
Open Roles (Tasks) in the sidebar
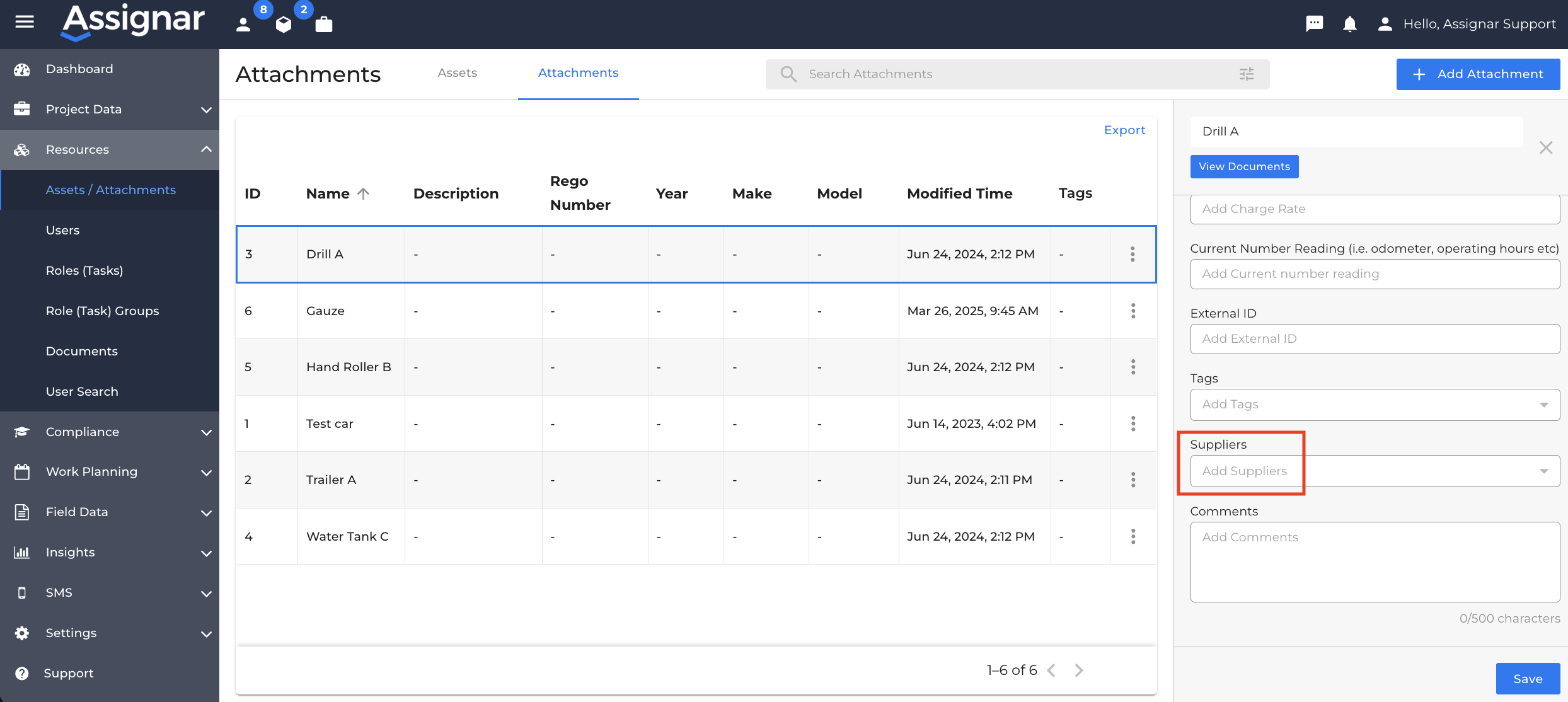tap(110, 271)
